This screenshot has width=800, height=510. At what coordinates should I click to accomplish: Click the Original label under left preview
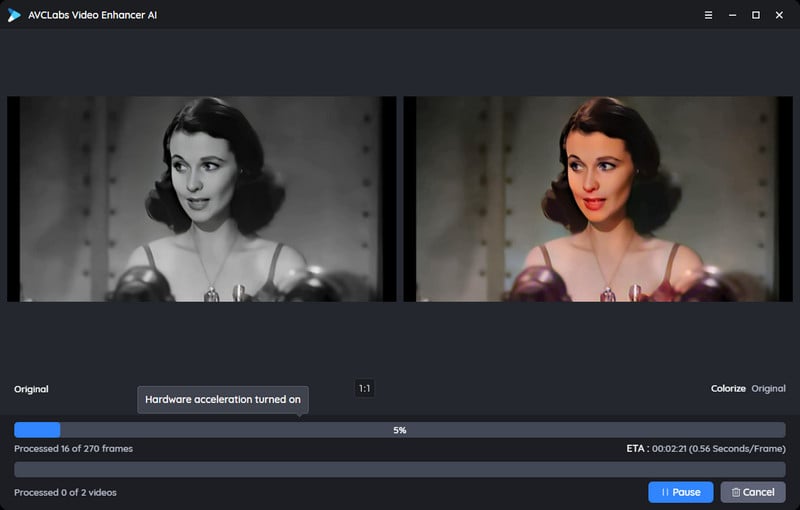(31, 389)
